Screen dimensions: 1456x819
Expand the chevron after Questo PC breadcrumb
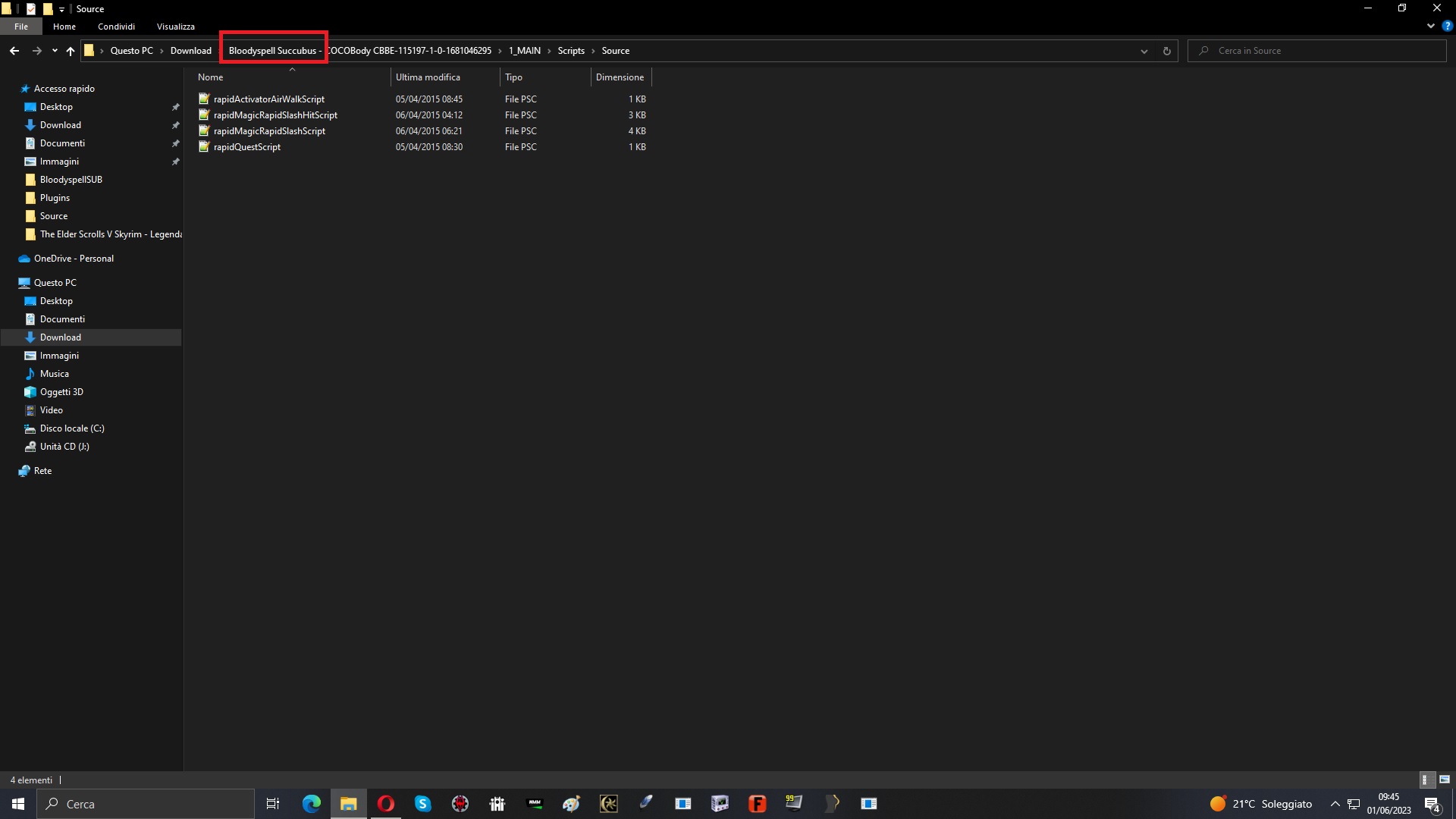162,51
